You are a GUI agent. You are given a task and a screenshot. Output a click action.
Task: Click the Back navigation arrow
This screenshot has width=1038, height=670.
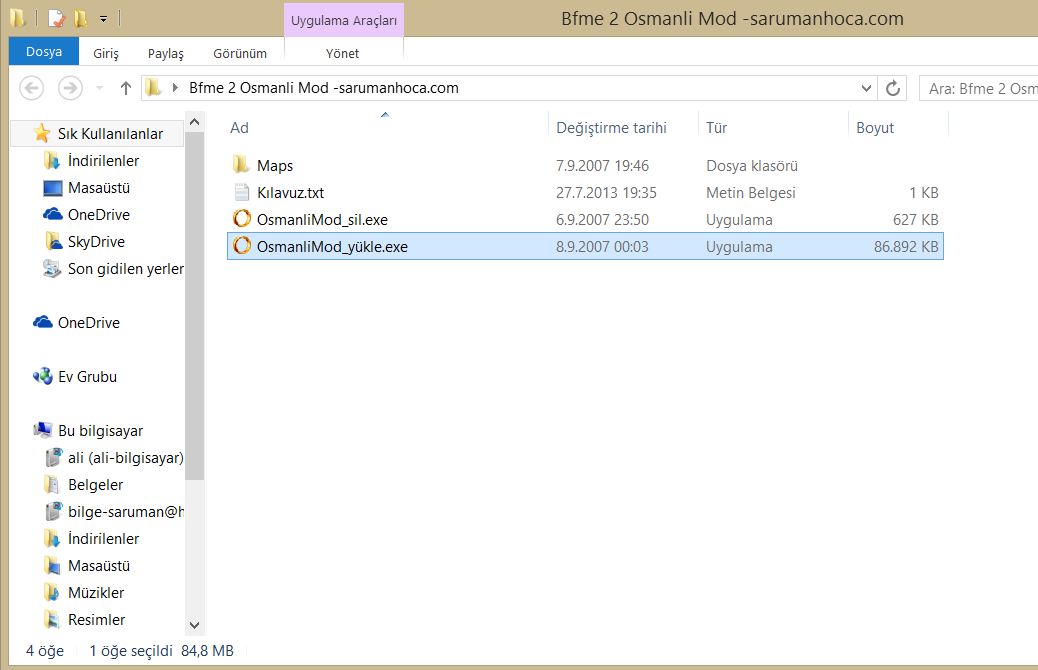(32, 88)
